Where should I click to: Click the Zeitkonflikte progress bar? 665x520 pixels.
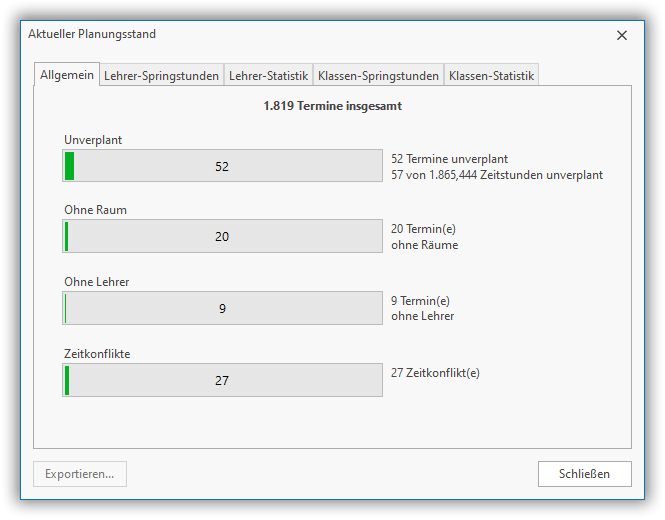[x=222, y=380]
